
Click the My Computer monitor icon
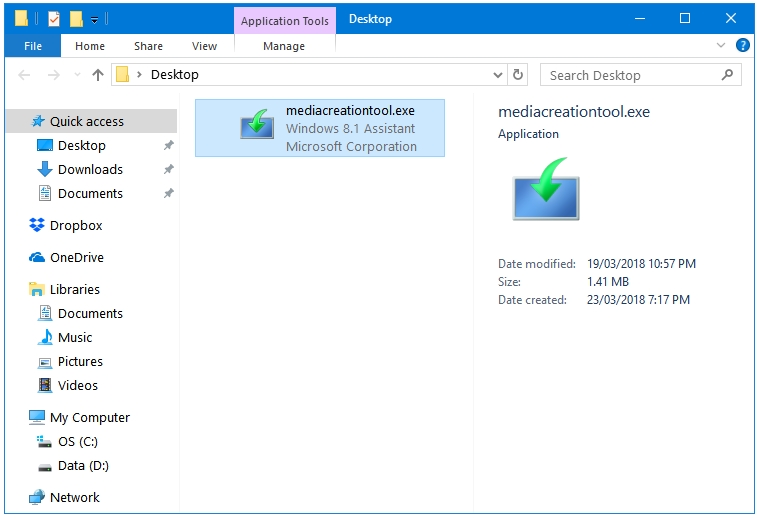37,417
